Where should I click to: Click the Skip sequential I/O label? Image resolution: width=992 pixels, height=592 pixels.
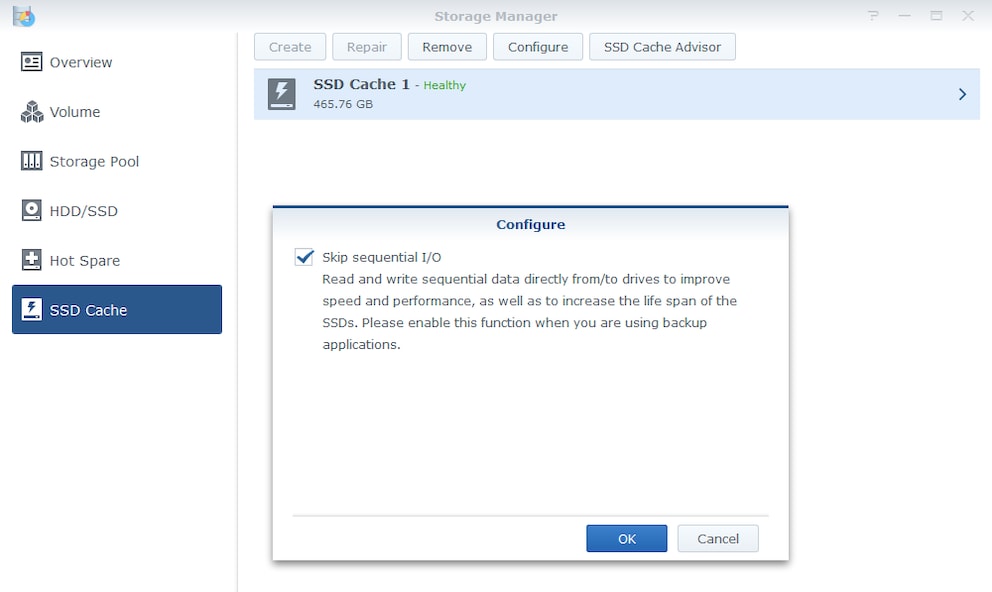381,257
